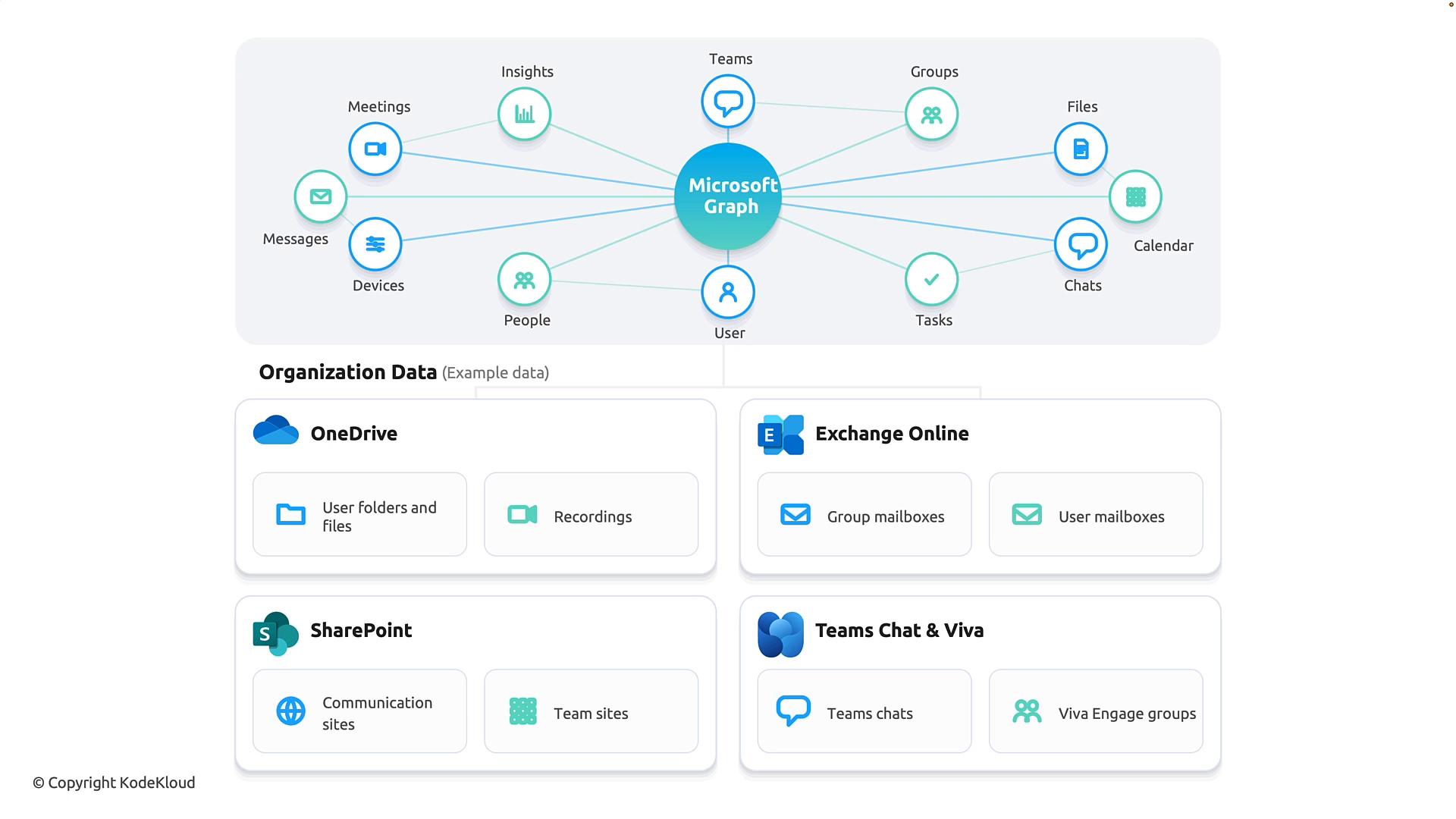Click the Insights text label
Viewport: 1456px width, 819px height.
pos(527,72)
